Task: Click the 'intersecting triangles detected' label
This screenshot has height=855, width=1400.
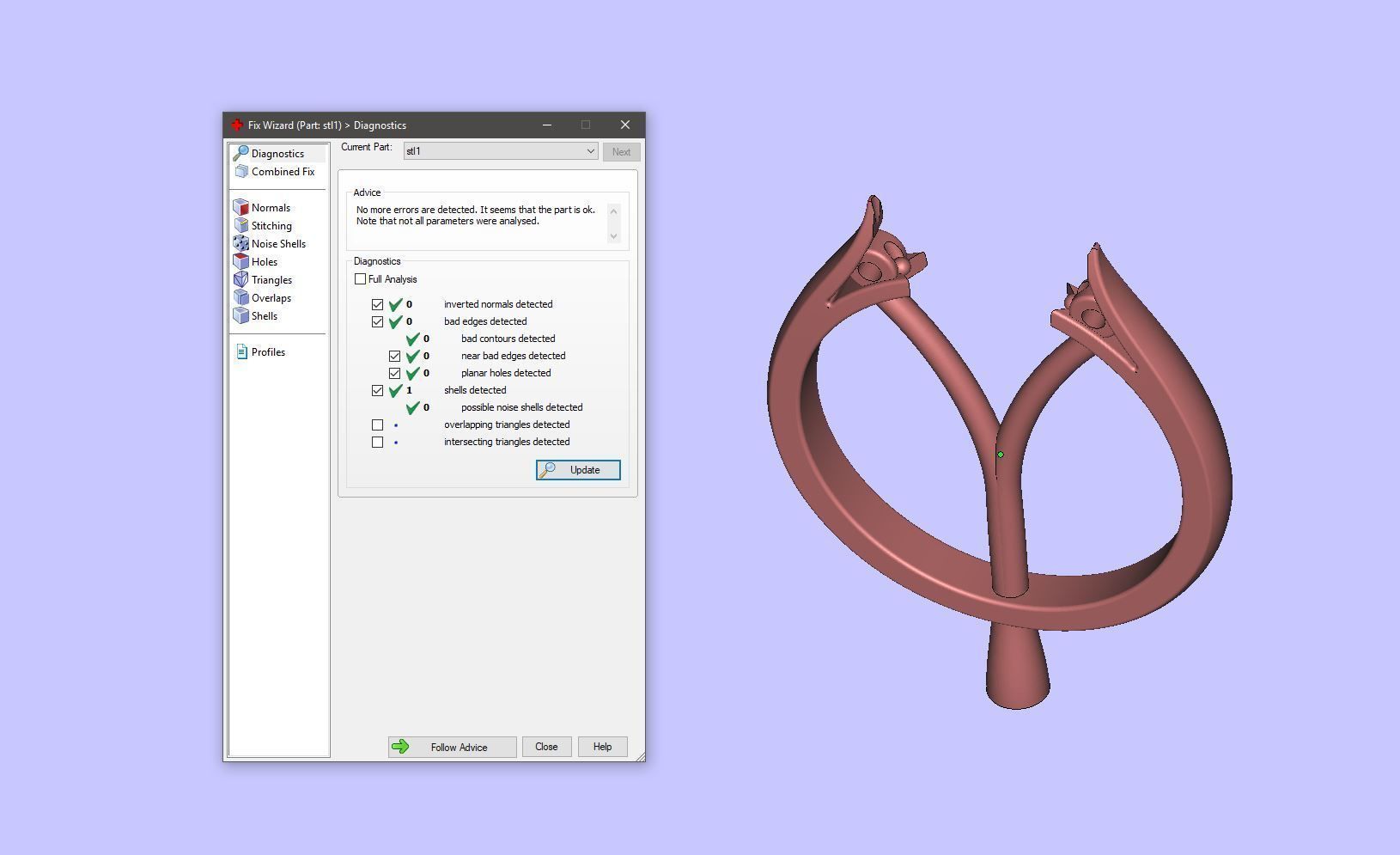Action: click(x=507, y=442)
